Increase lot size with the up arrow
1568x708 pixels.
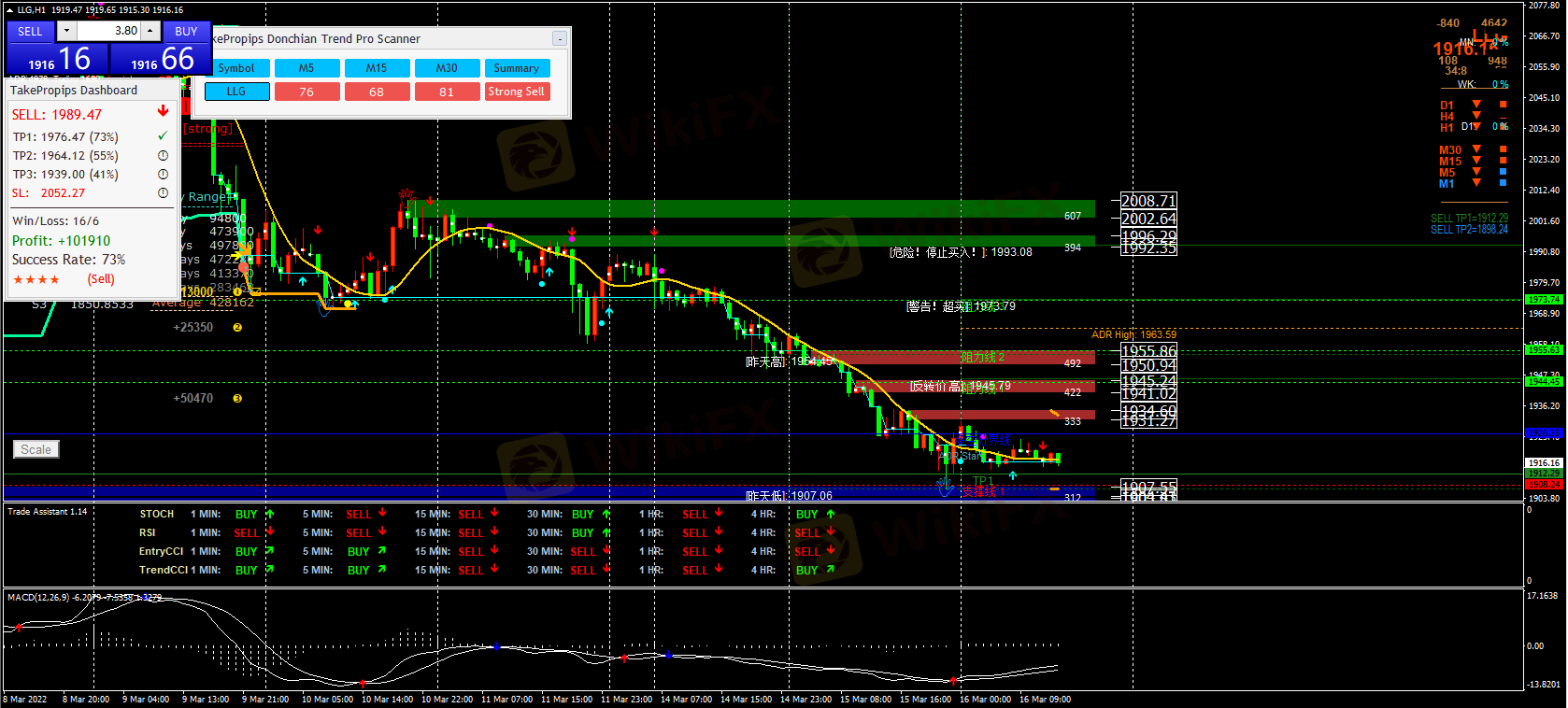point(150,31)
